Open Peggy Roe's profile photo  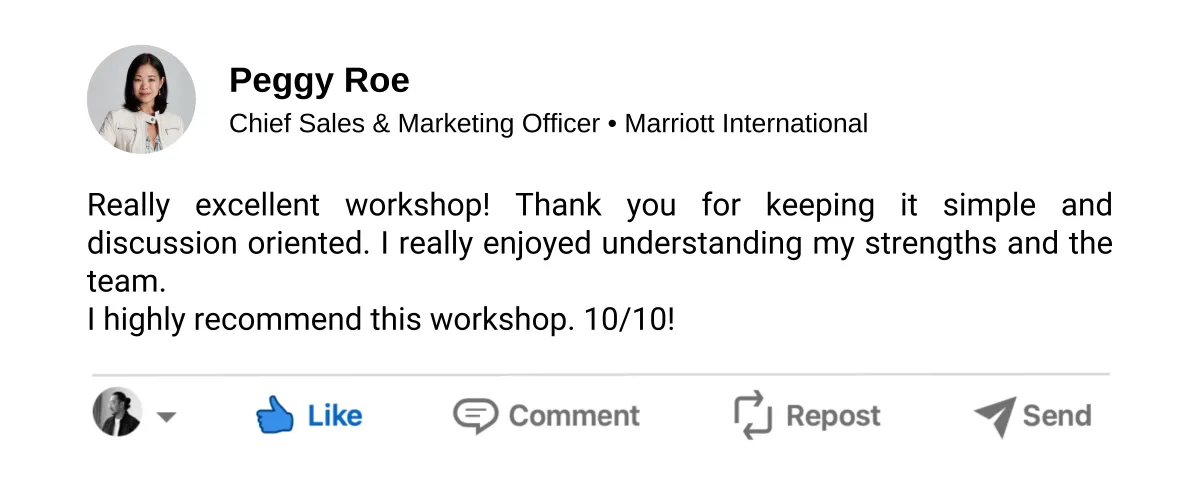point(141,99)
